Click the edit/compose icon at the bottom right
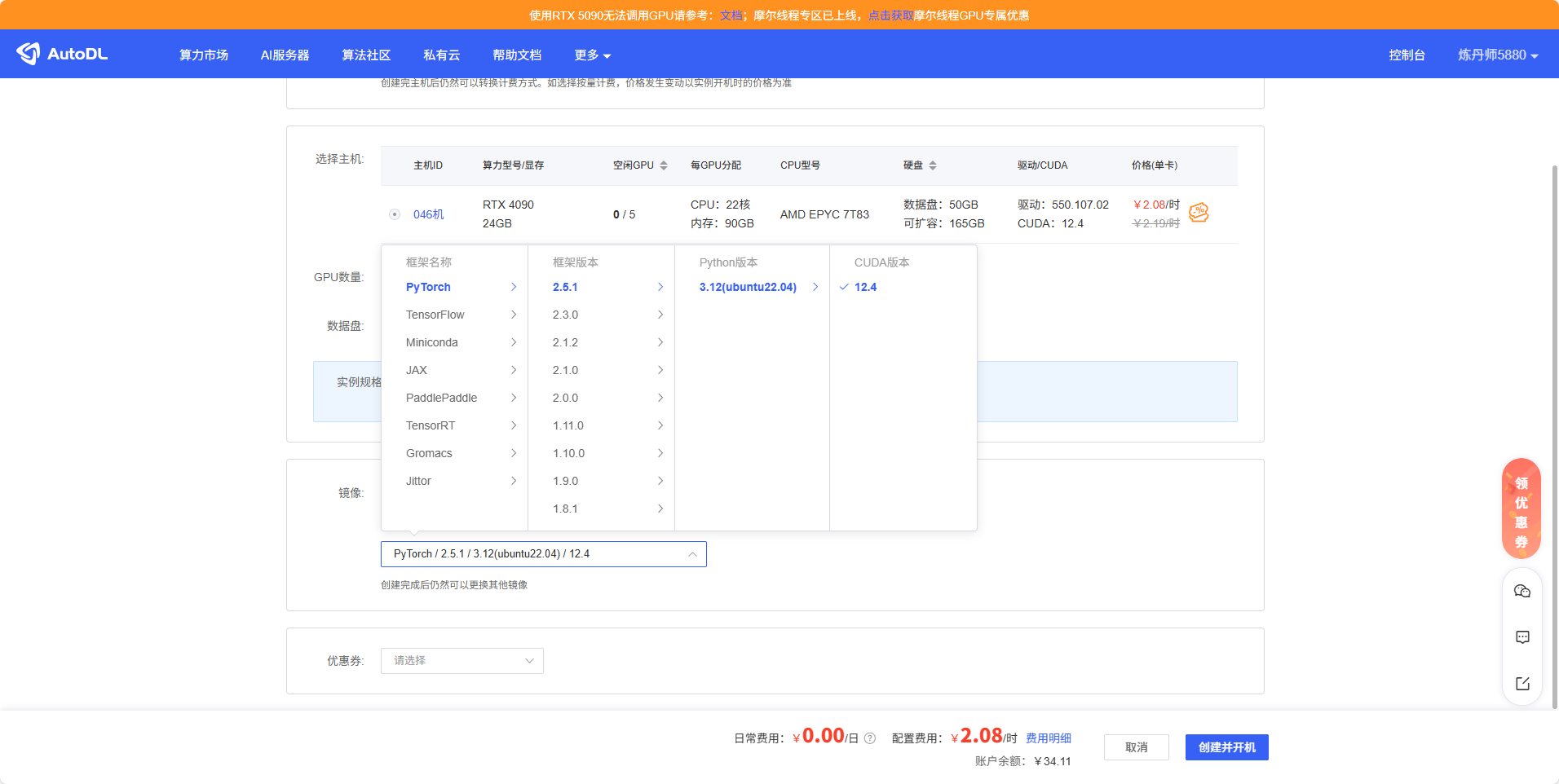 click(x=1521, y=684)
